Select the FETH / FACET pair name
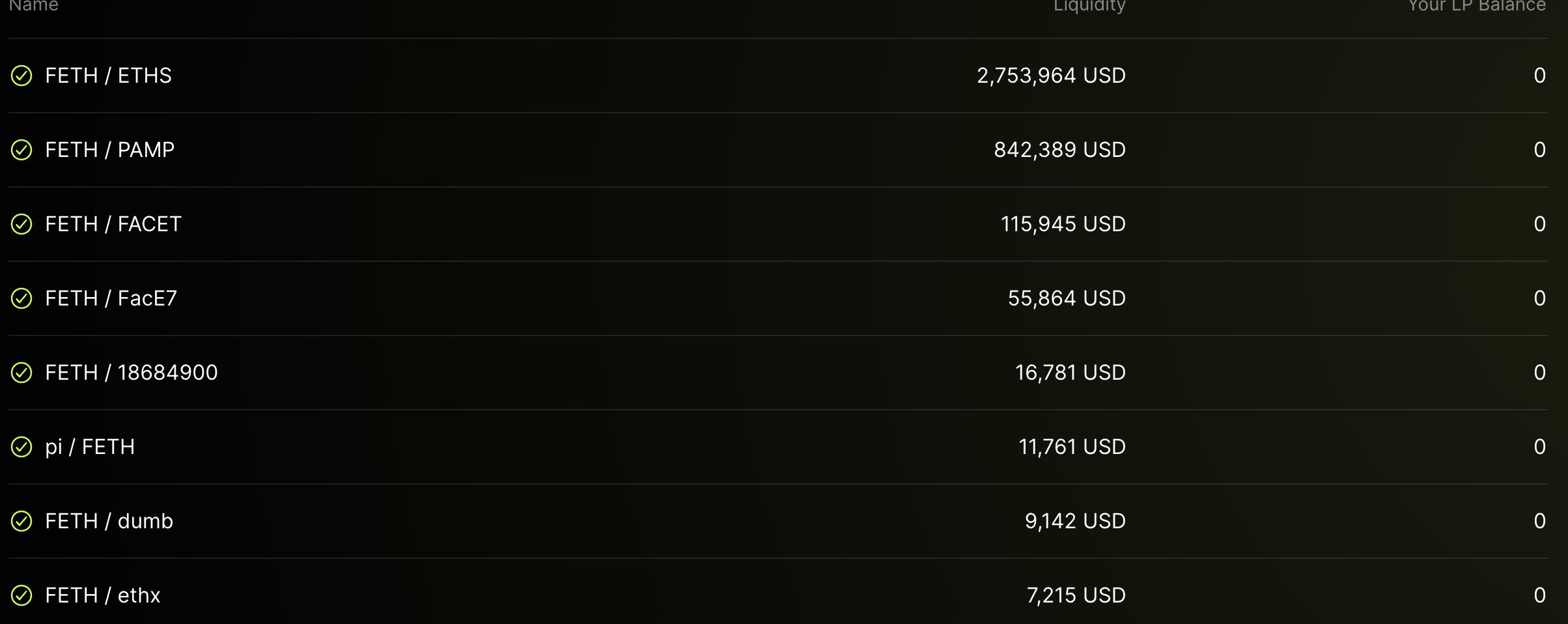This screenshot has width=1568, height=624. coord(113,225)
